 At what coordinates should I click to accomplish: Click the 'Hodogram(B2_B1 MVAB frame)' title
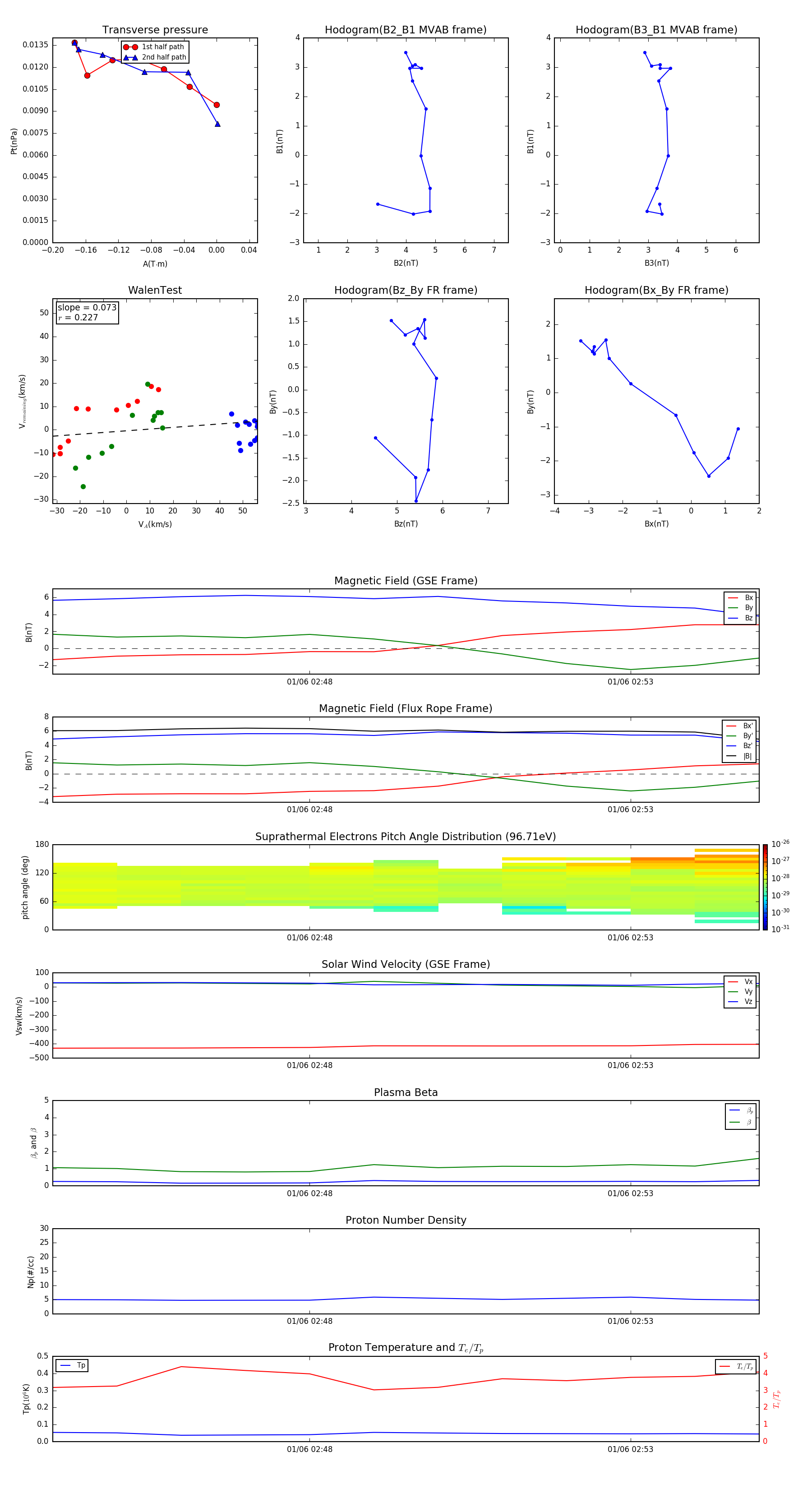pos(406,30)
